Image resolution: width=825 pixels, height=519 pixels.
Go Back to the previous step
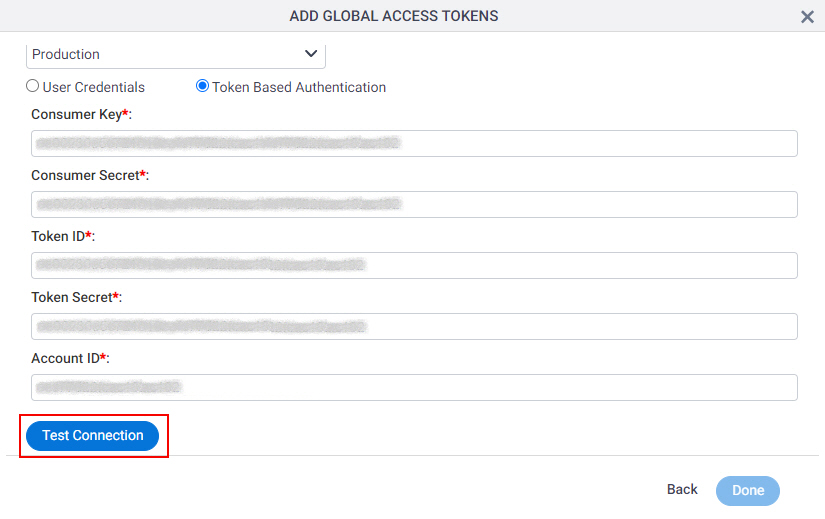[x=682, y=490]
